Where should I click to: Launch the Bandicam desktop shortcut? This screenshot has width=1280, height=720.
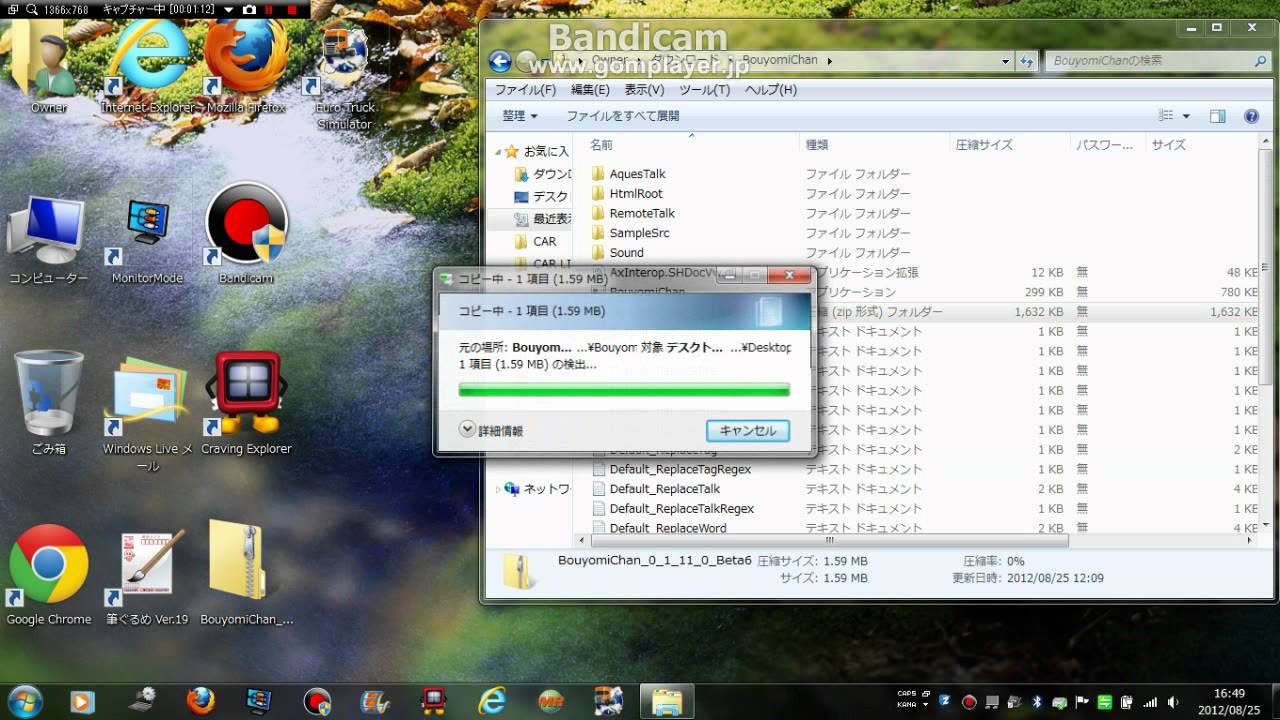coord(246,234)
